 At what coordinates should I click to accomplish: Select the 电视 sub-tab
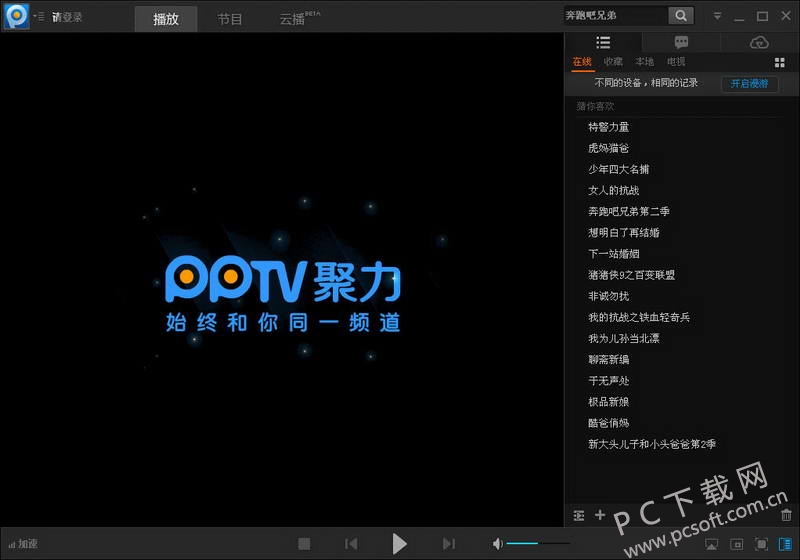(x=676, y=62)
